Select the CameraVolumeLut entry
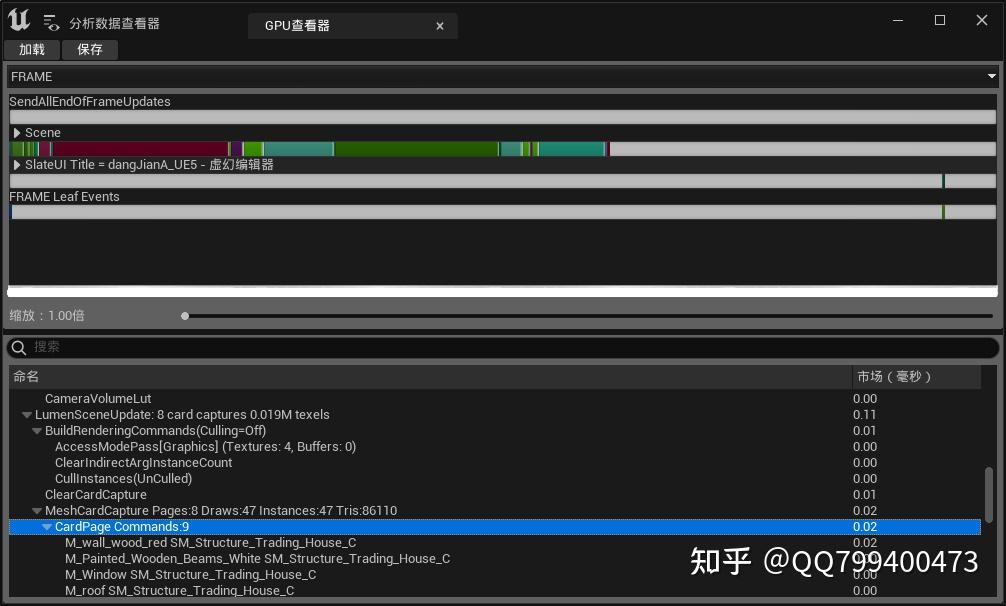Image resolution: width=1006 pixels, height=606 pixels. [x=97, y=398]
